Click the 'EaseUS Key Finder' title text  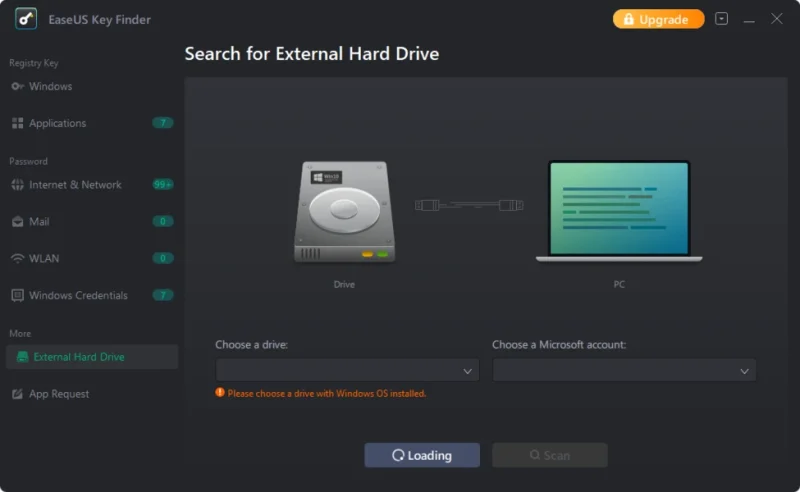[x=99, y=19]
